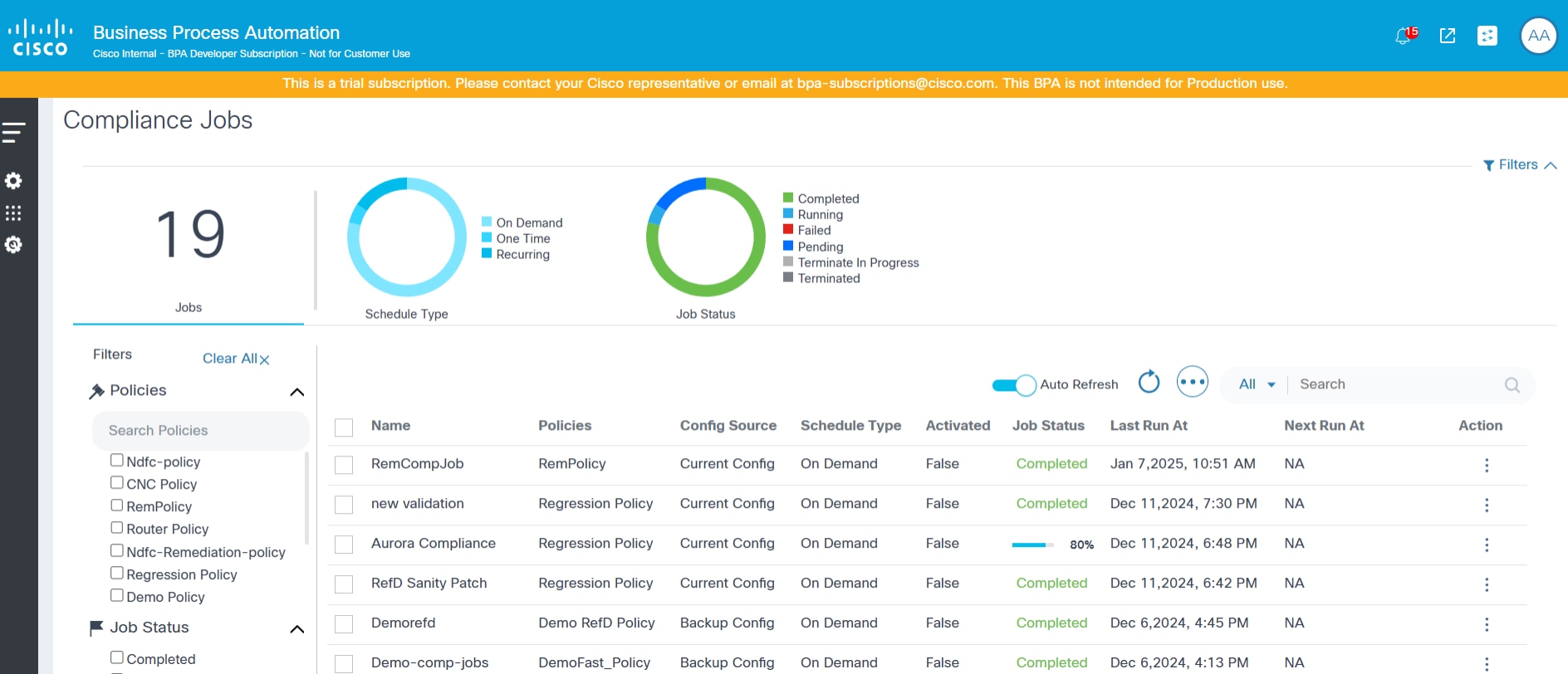This screenshot has height=674, width=1568.
Task: Open the apps grid icon in sidebar
Action: [x=13, y=213]
